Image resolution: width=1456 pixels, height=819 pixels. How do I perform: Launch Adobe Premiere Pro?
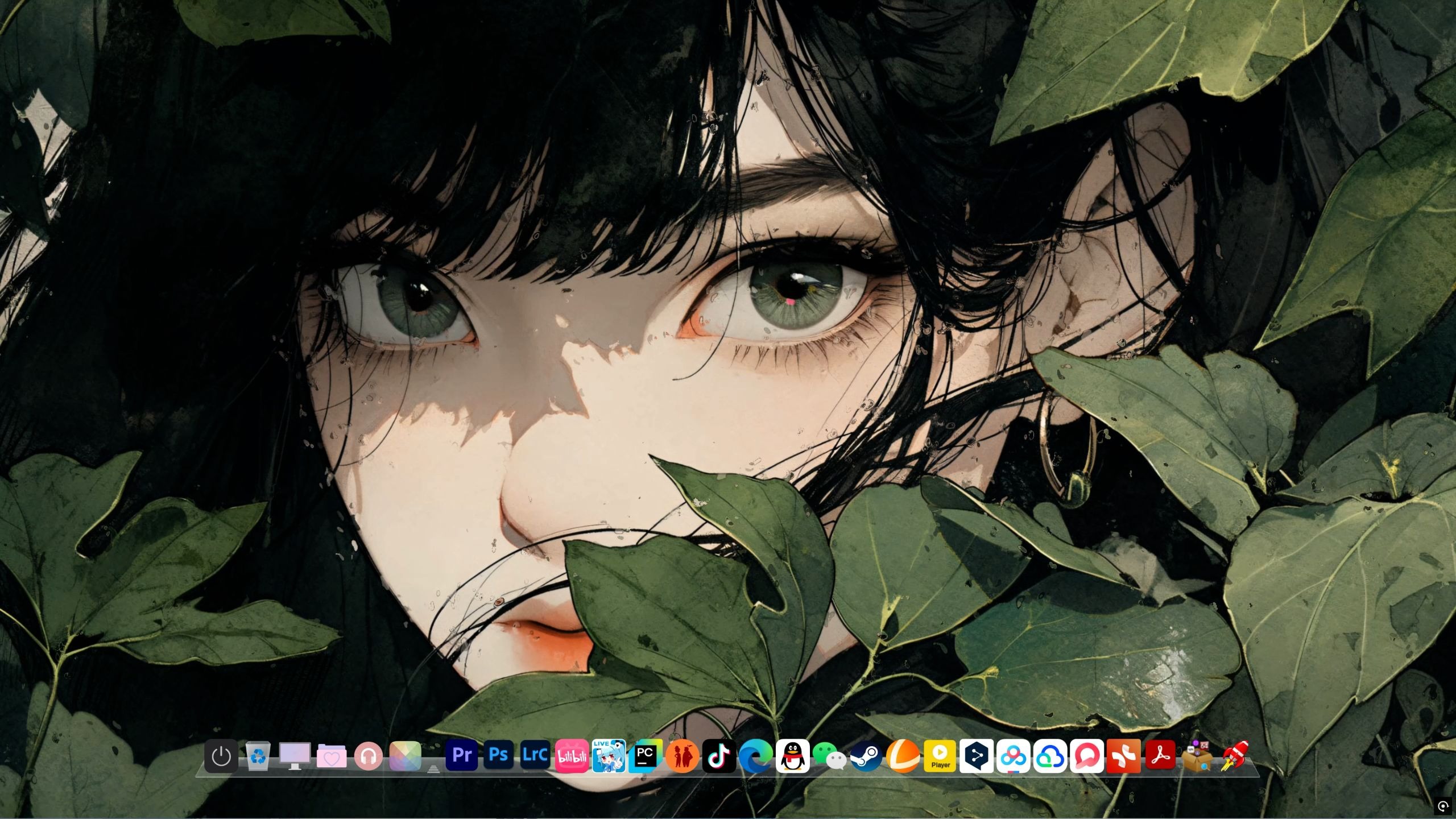pyautogui.click(x=462, y=755)
